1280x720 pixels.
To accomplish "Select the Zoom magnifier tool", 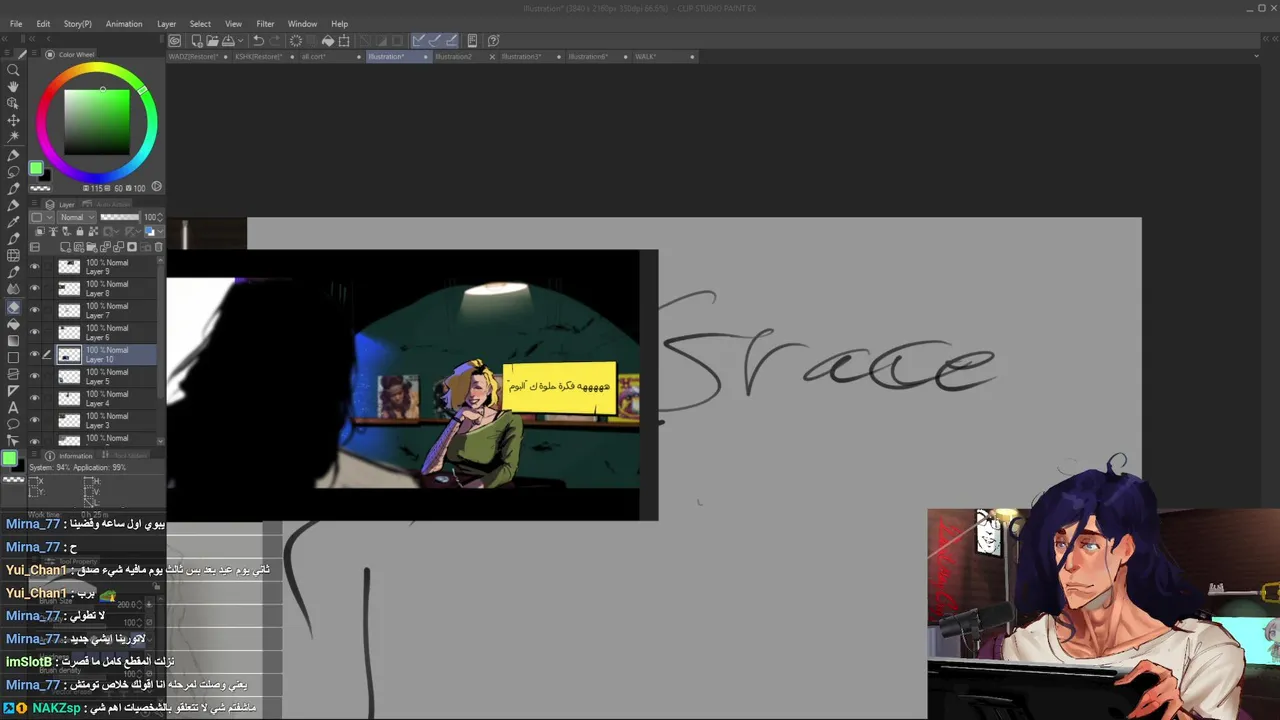I will [x=13, y=70].
